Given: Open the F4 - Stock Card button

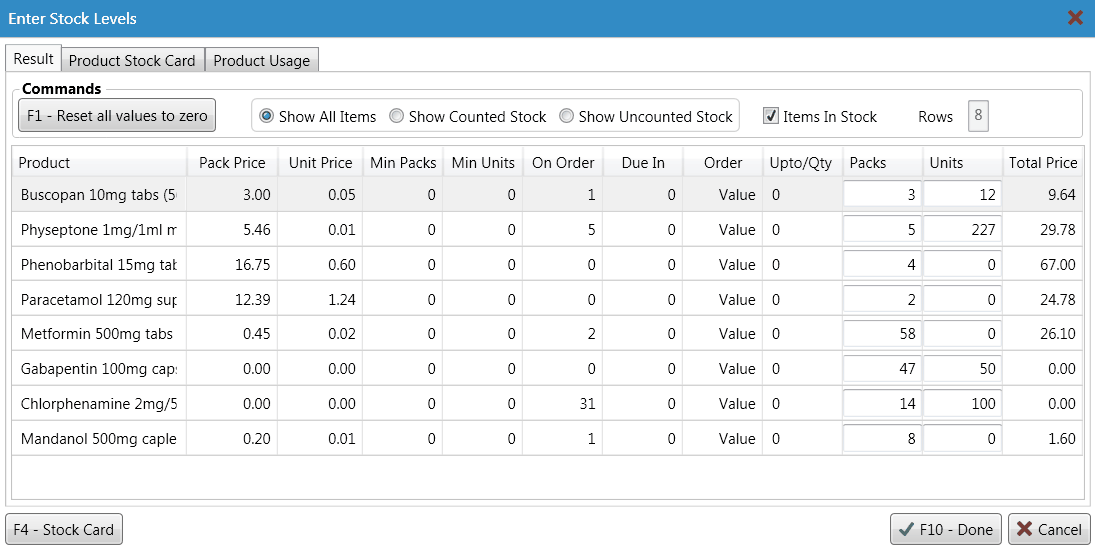Looking at the screenshot, I should pyautogui.click(x=64, y=529).
